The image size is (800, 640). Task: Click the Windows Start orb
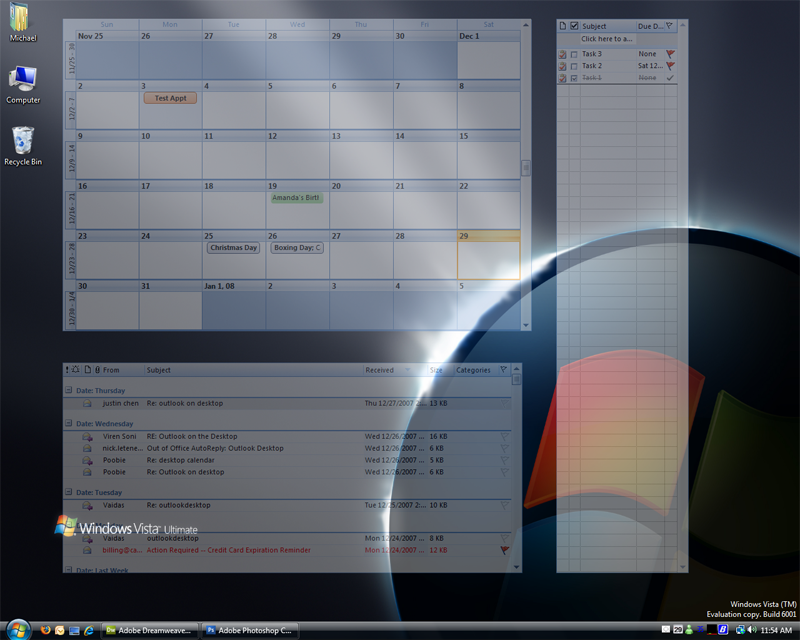(18, 629)
